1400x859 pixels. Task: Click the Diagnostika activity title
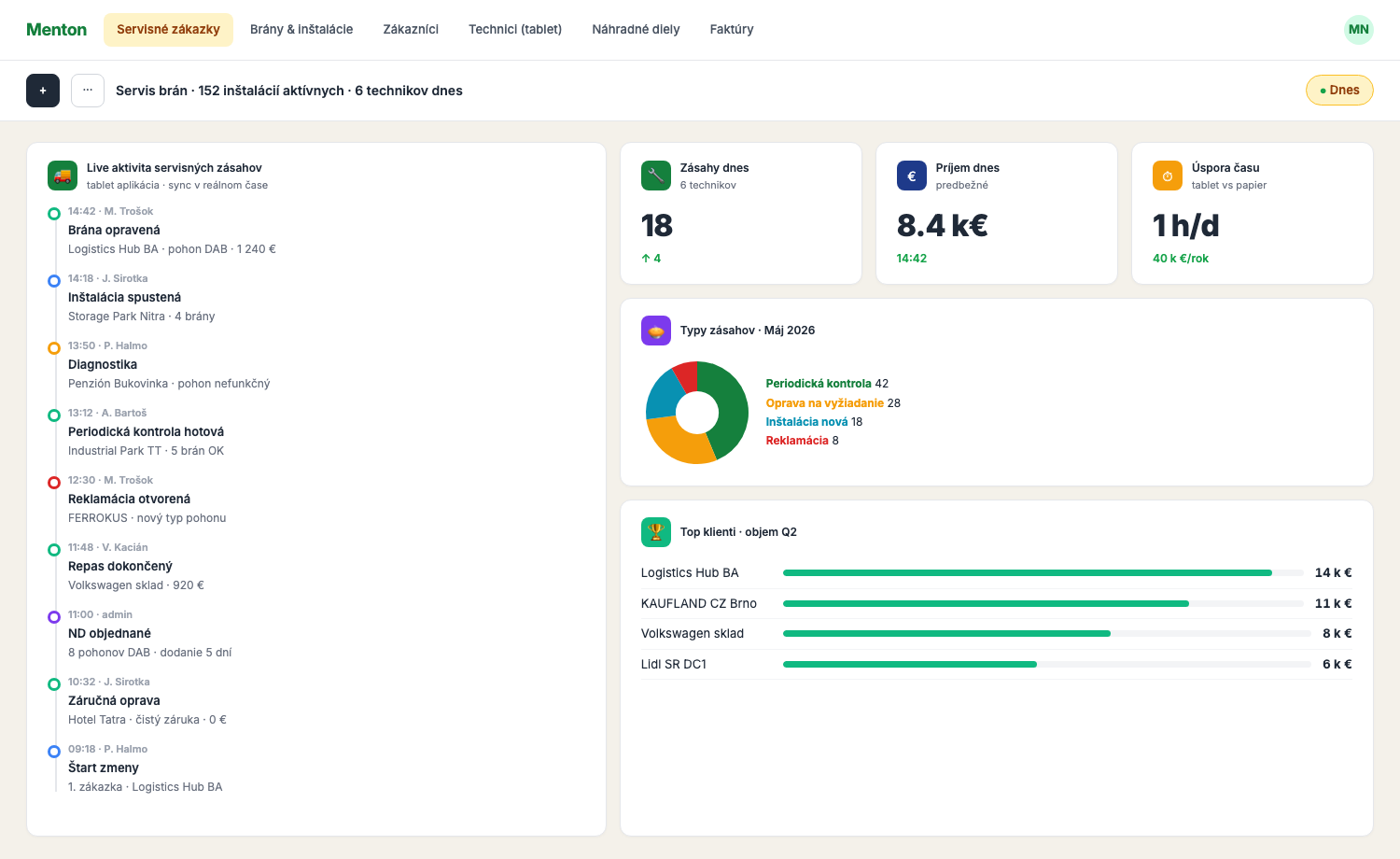(103, 365)
